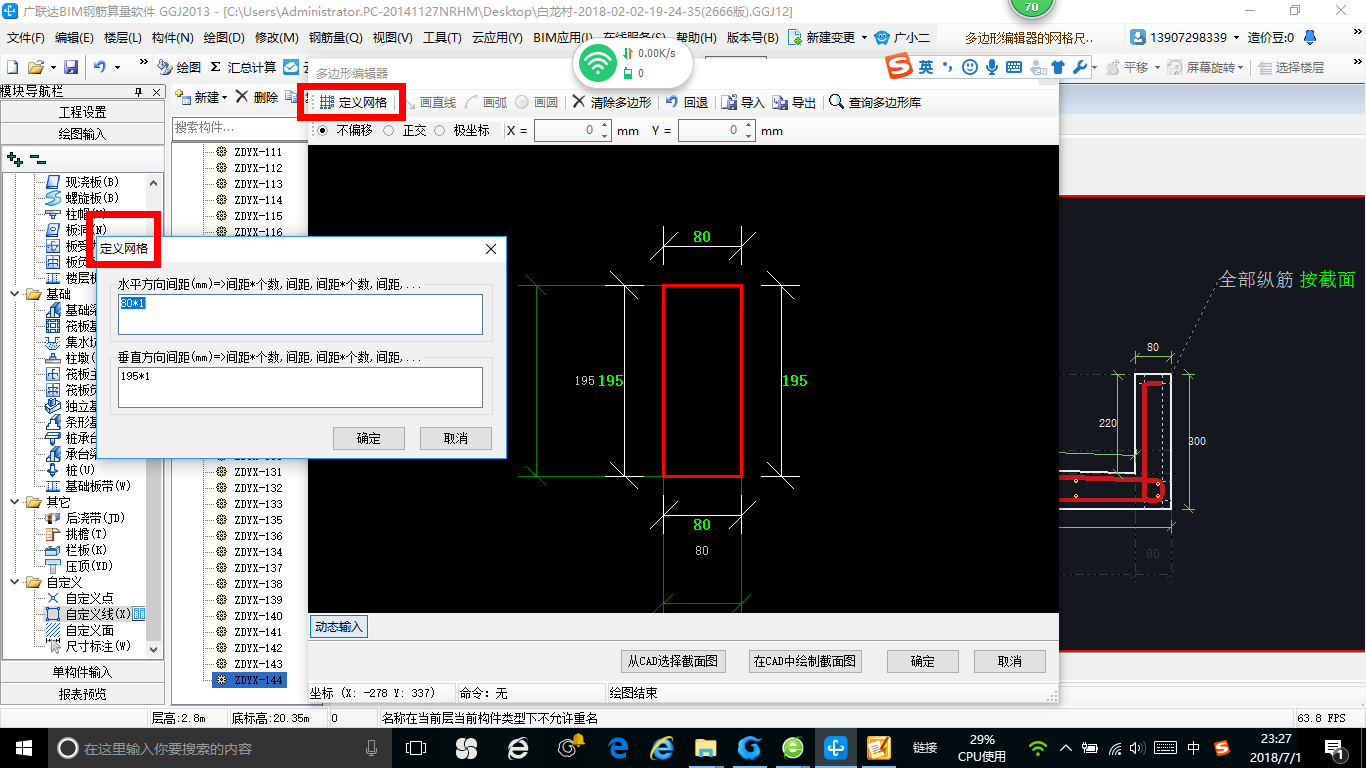
Task: Click the 动态输入 button
Action: 338,627
